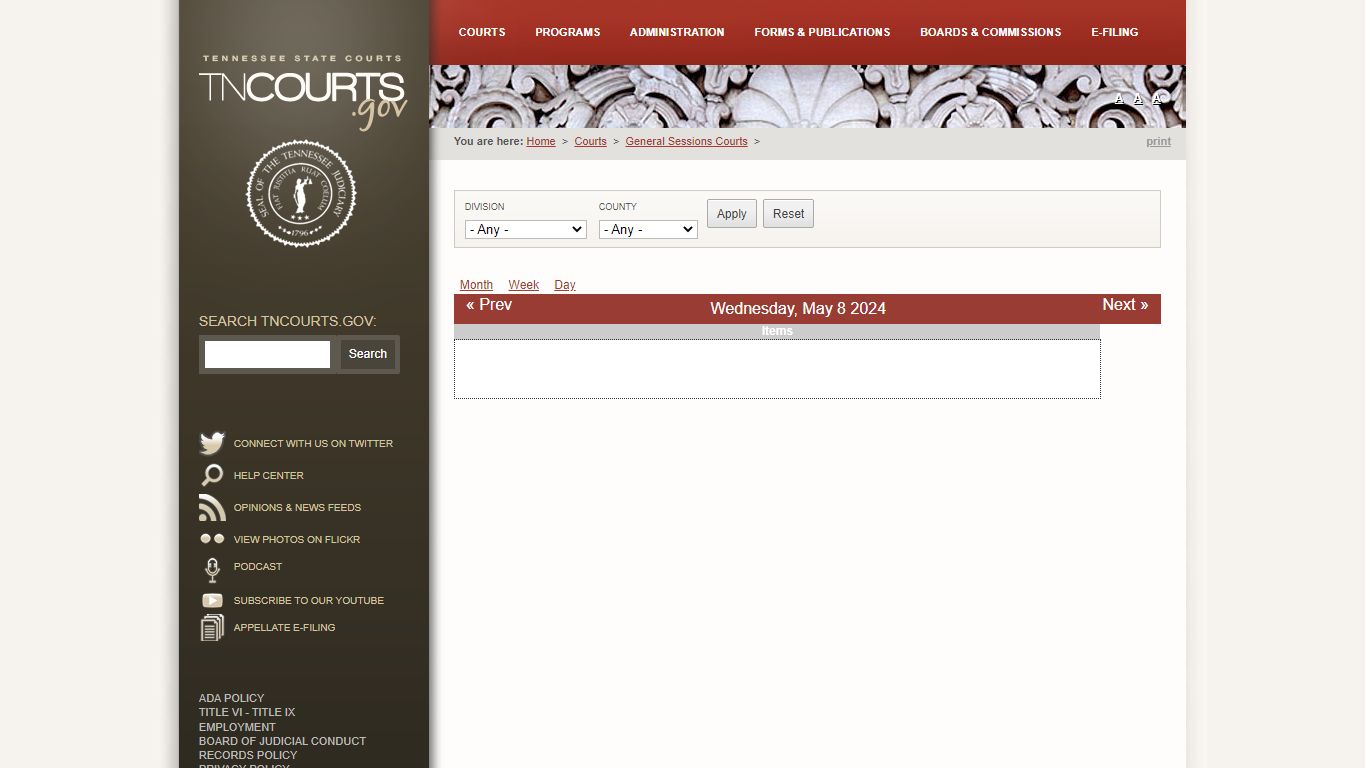1366x768 pixels.
Task: Click the General Sessions Courts breadcrumb
Action: click(x=687, y=142)
